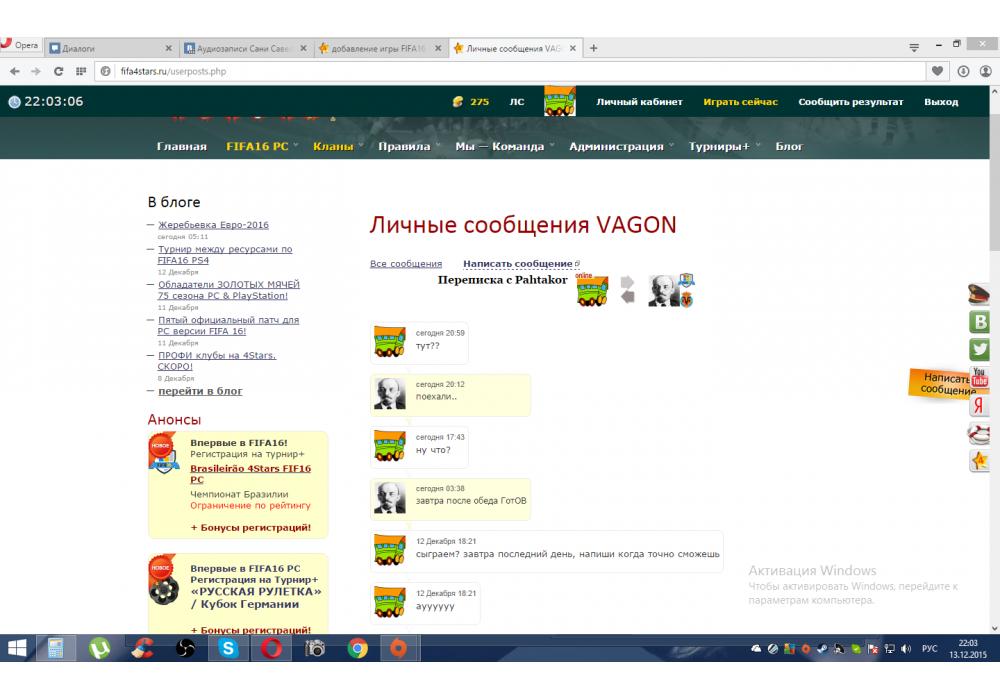Open the Главная menu item
This screenshot has height=700, width=1000.
click(181, 146)
